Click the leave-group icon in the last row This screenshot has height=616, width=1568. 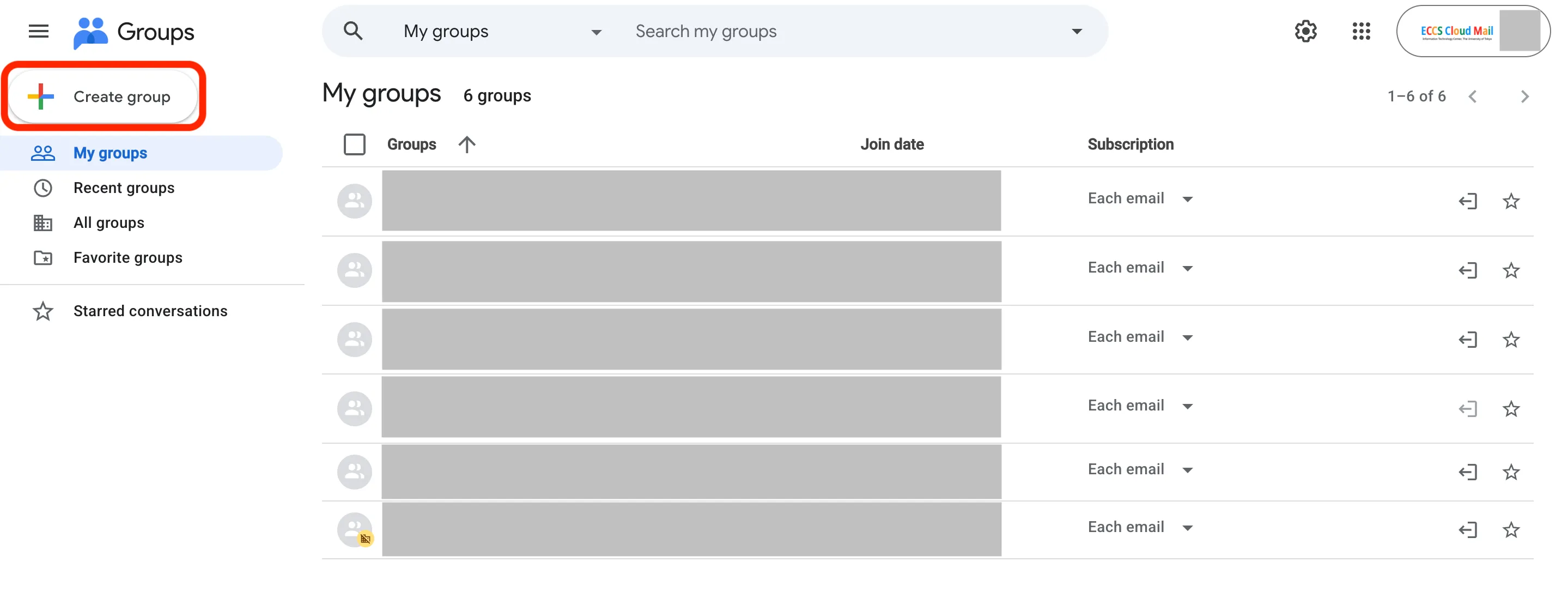click(1468, 529)
